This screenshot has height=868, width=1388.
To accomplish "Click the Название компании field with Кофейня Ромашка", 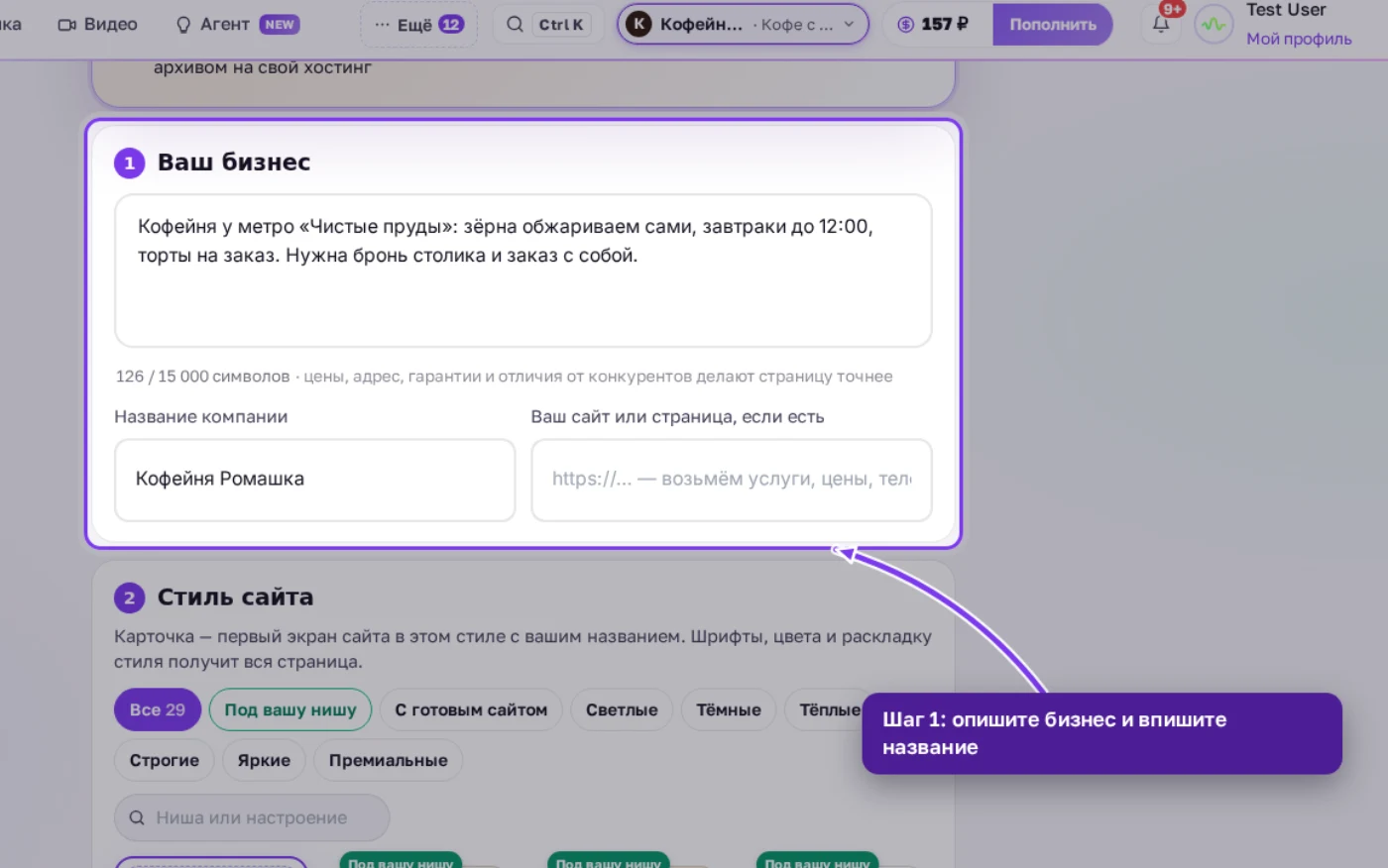I will pos(315,480).
